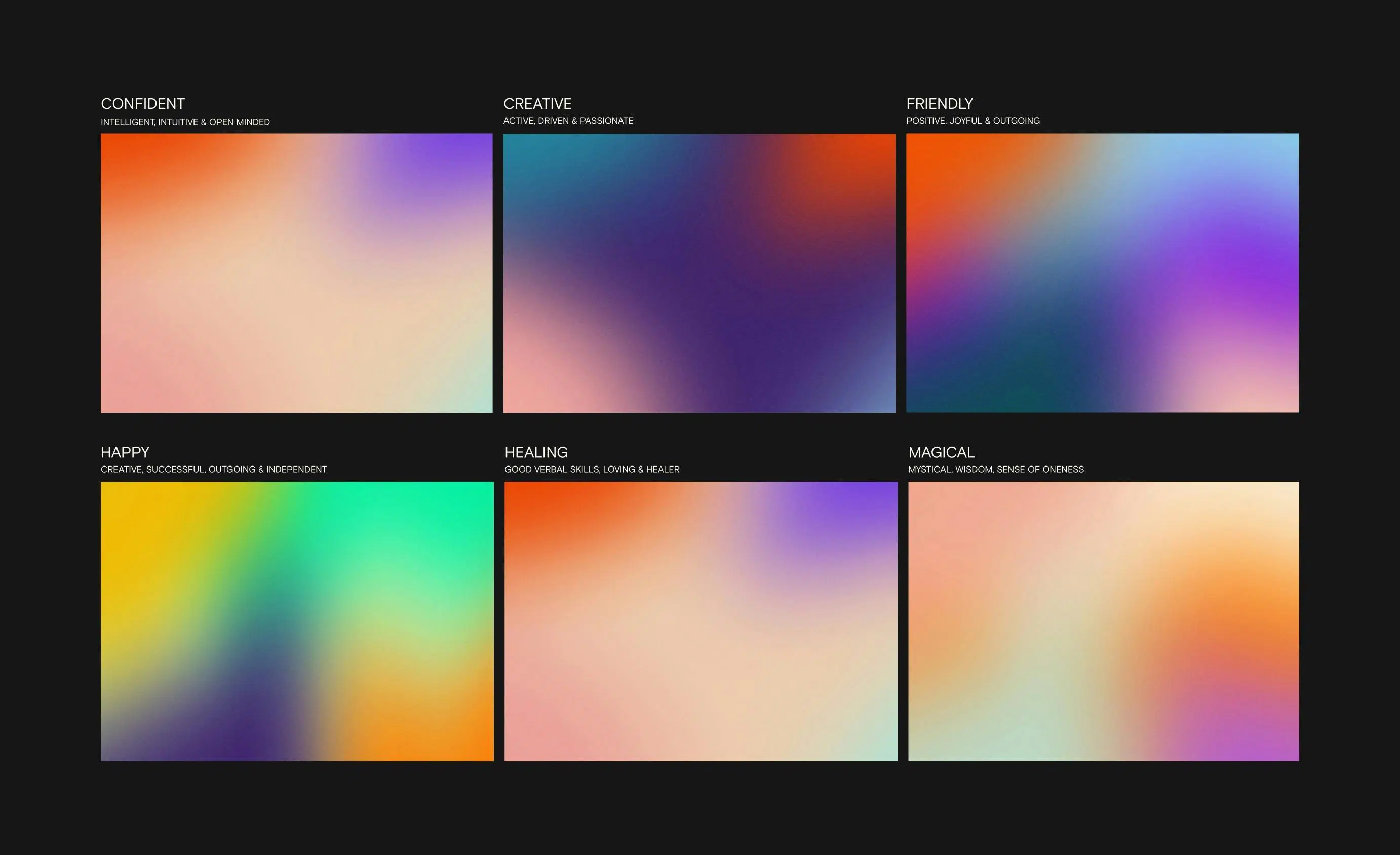Click 'Good Verbal Skills, Loving & Healer' subtitle

pos(592,469)
